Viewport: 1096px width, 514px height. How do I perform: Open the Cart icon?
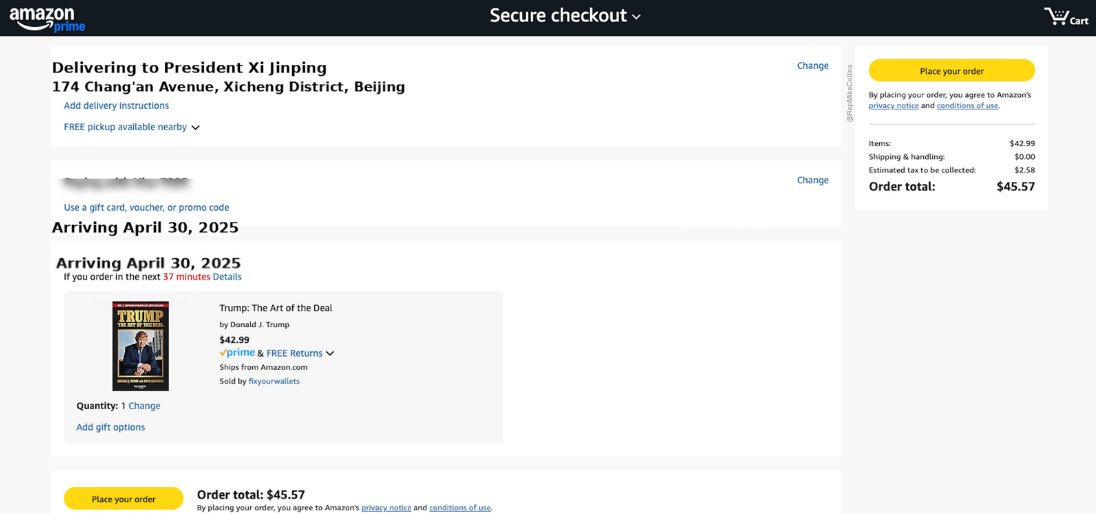(x=1065, y=17)
